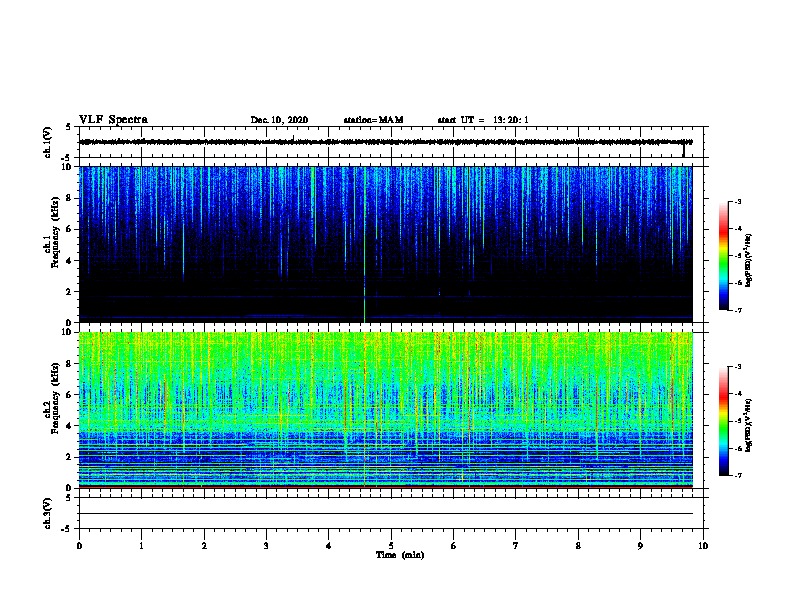The image size is (792, 612).
Task: Click the 'ch.1(V)' waveform axis label
Action: tap(47, 142)
